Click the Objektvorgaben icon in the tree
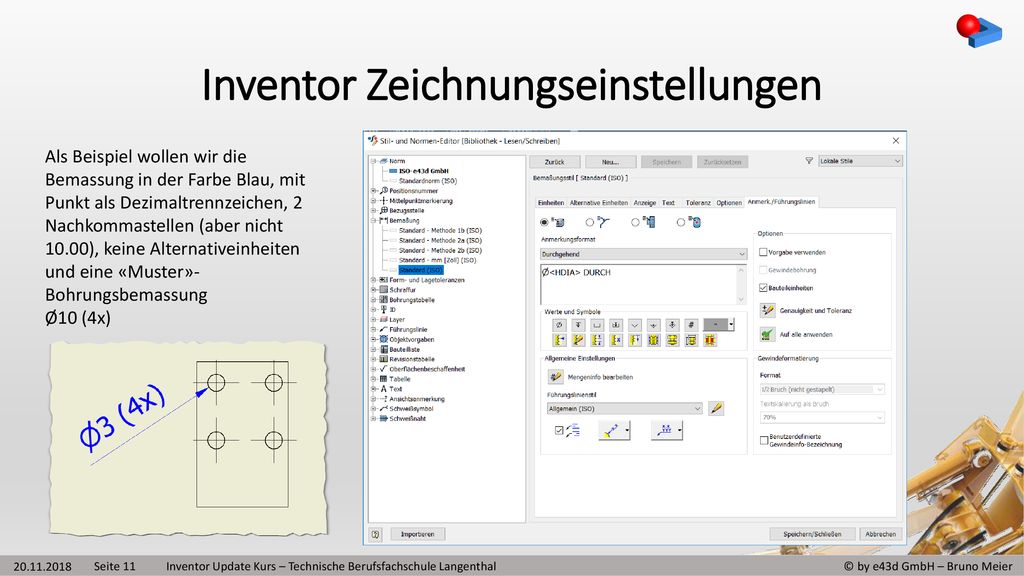 (x=384, y=340)
